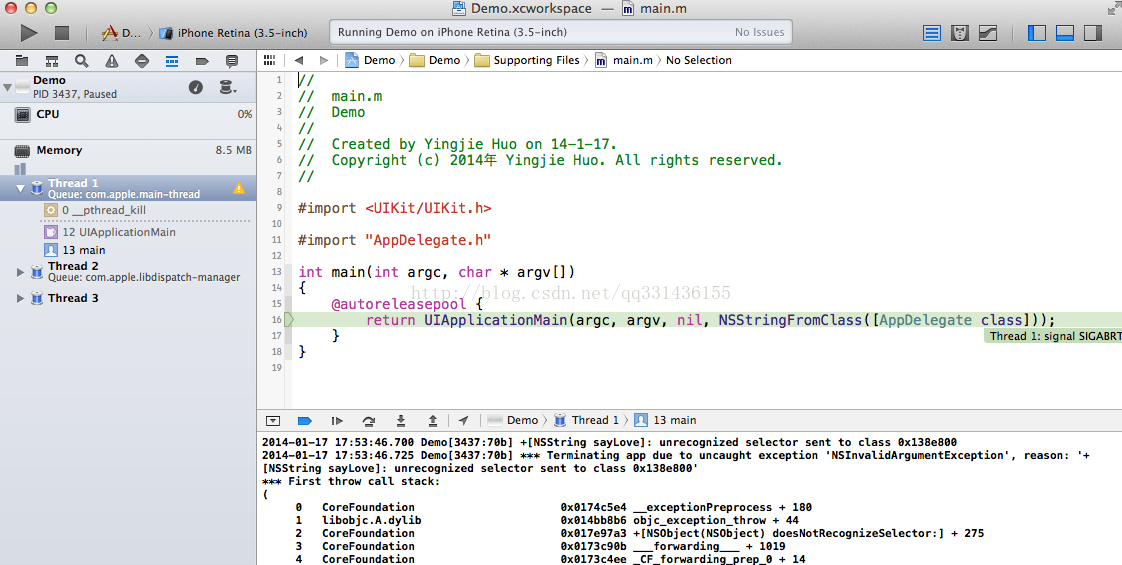Open the No Selection symbol menu

[x=698, y=60]
